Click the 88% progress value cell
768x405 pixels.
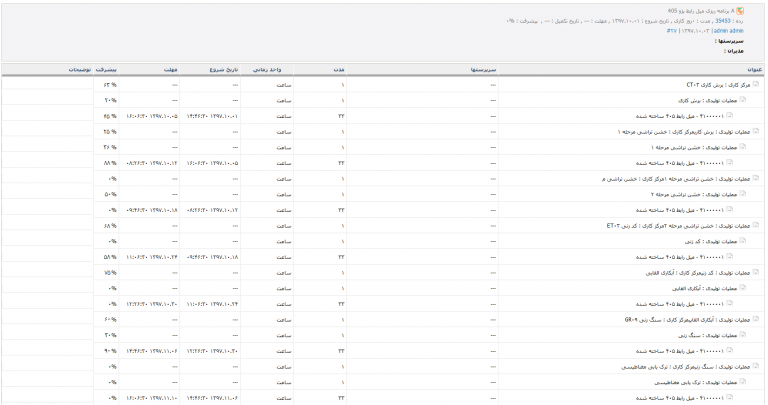coord(106,163)
